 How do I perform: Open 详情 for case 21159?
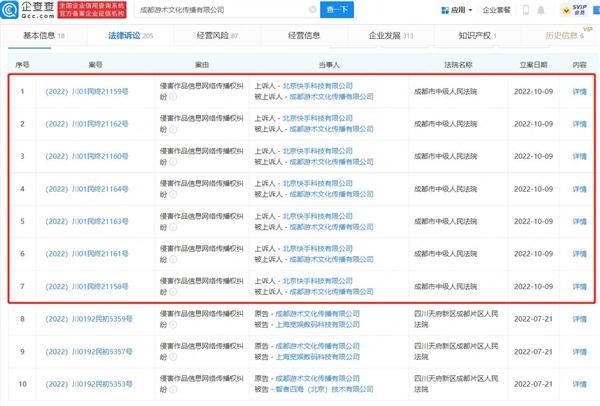[579, 91]
